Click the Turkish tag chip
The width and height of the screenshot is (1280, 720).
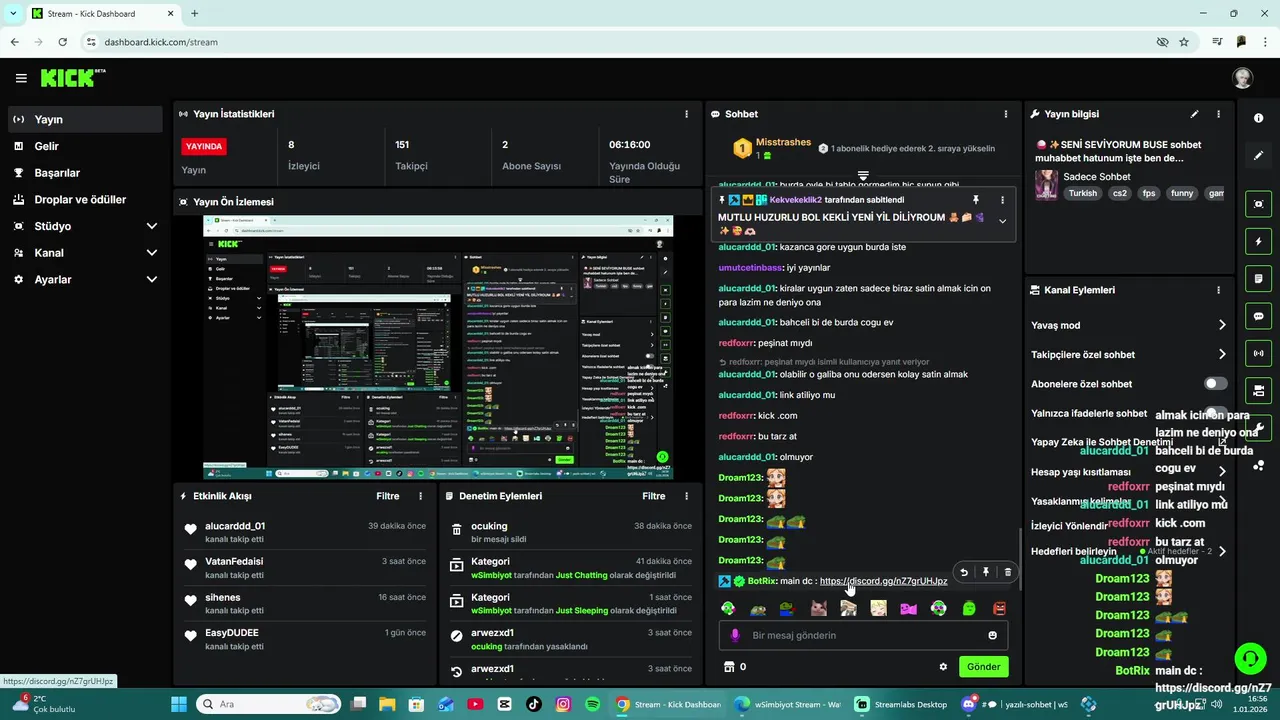[1082, 193]
